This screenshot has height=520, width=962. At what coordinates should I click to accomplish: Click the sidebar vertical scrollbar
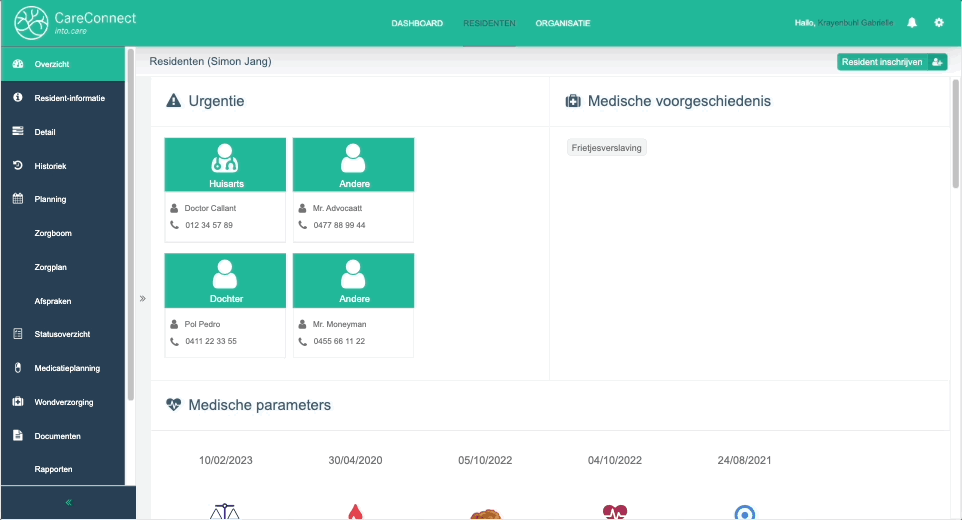(x=130, y=224)
